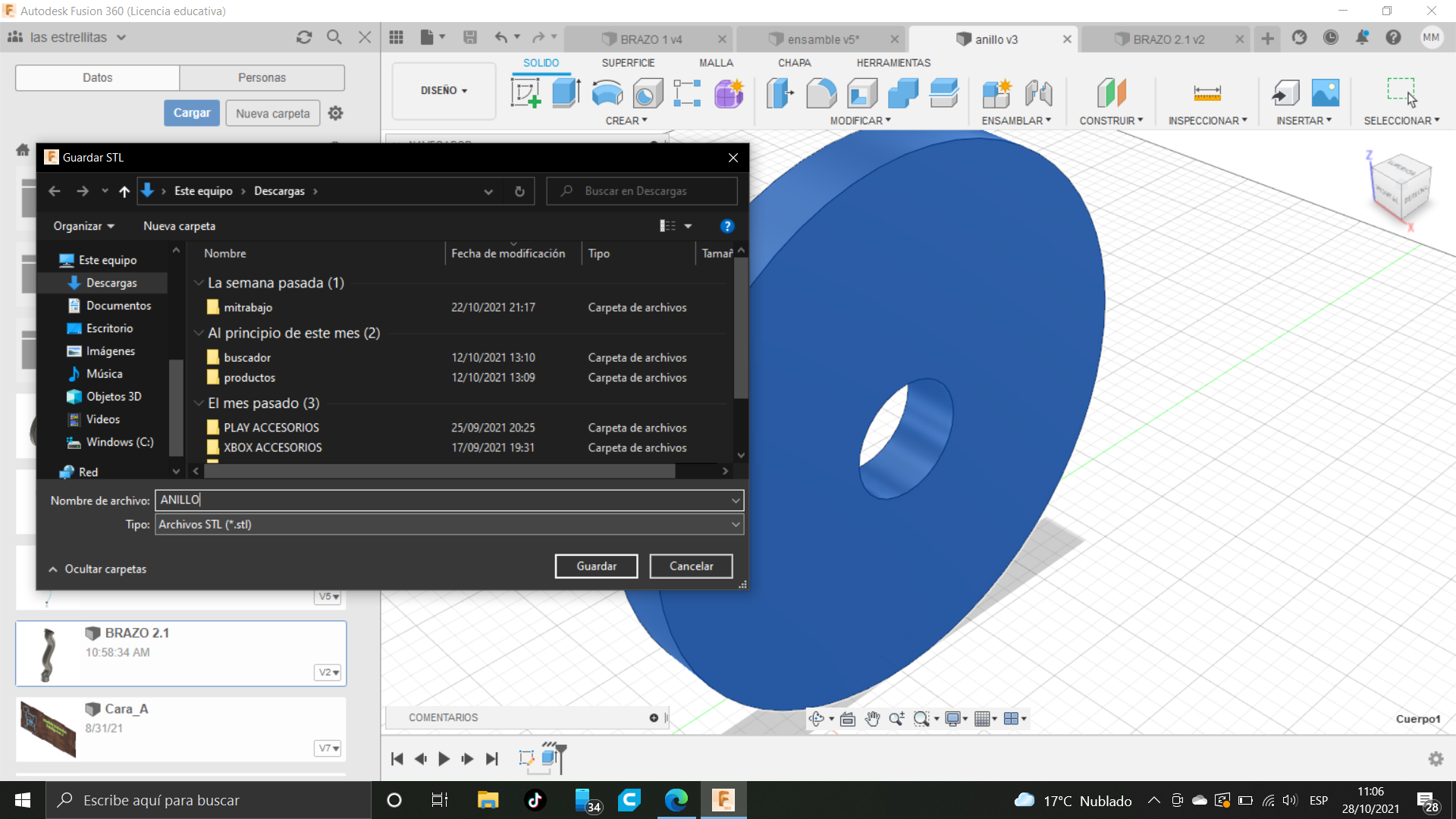Select the Revolve tool icon

coord(607,93)
